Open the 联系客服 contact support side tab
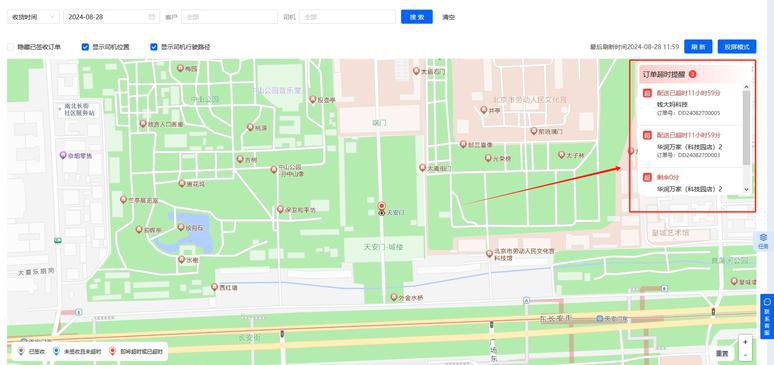Viewport: 774px width, 365px height. (x=767, y=316)
